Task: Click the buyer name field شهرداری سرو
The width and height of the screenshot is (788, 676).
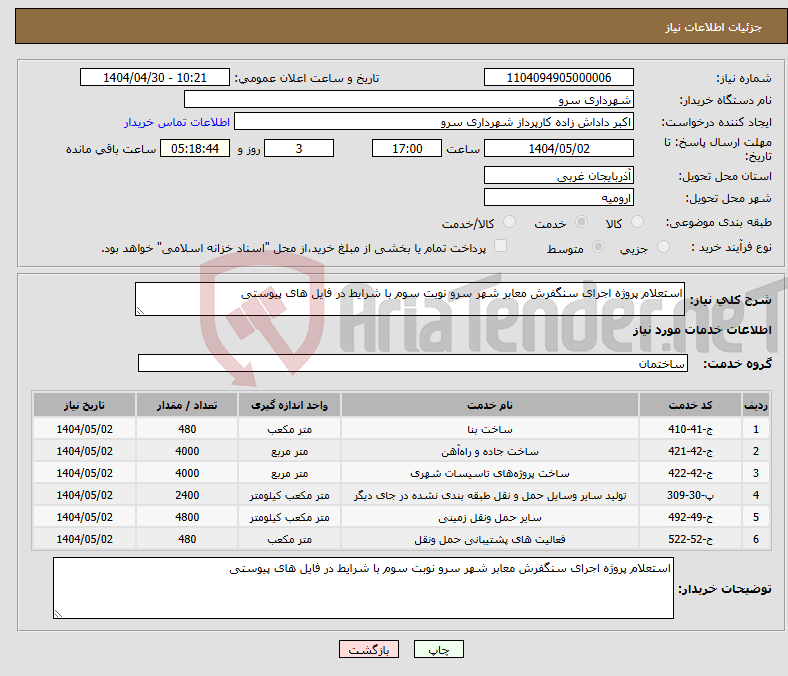Action: 409,100
